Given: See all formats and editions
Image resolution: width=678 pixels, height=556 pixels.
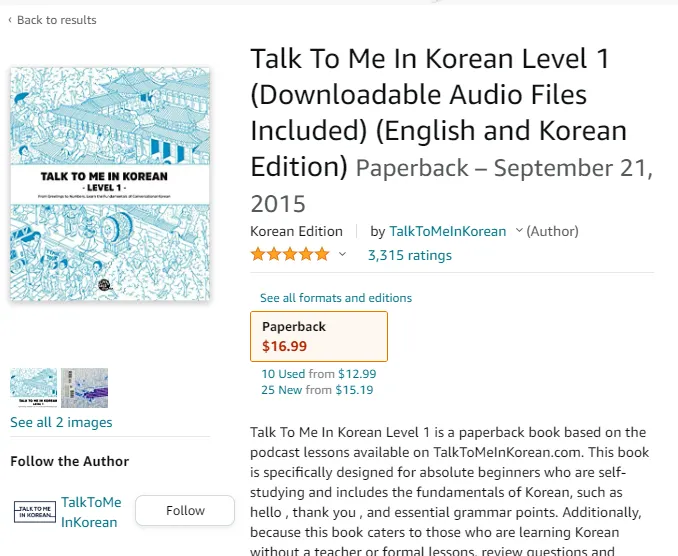Looking at the screenshot, I should point(336,298).
